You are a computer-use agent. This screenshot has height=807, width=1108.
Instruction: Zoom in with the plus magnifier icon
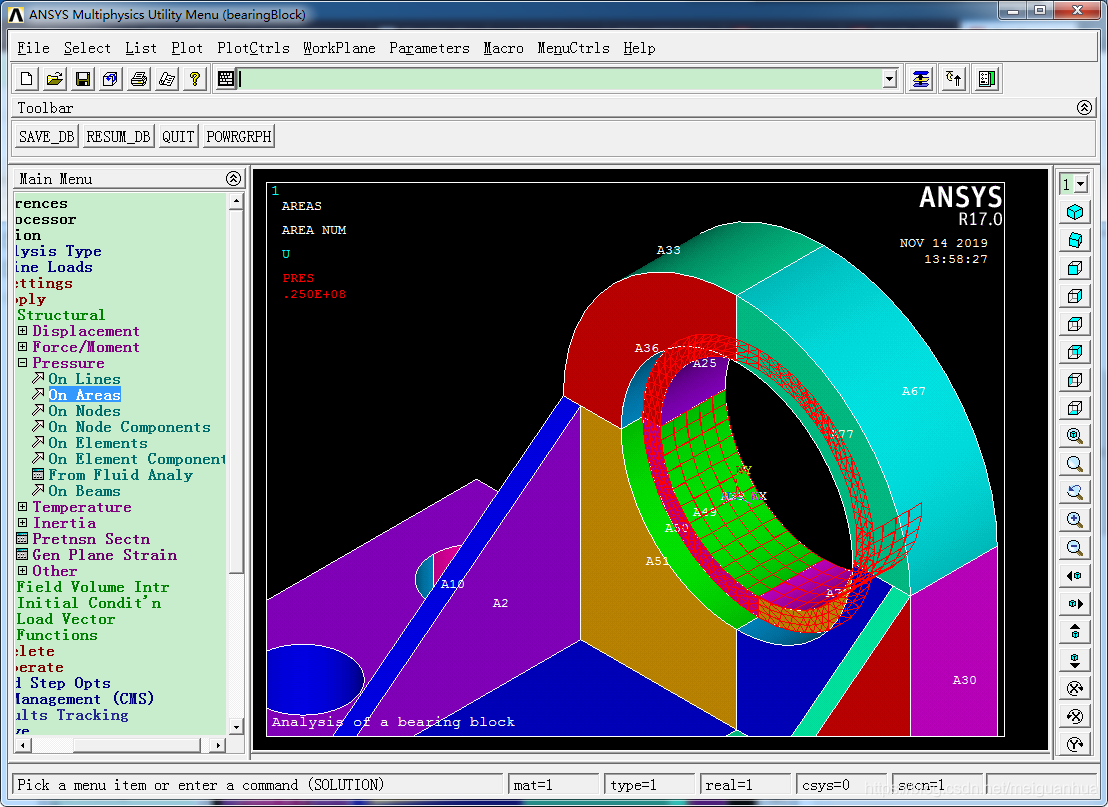coord(1075,520)
